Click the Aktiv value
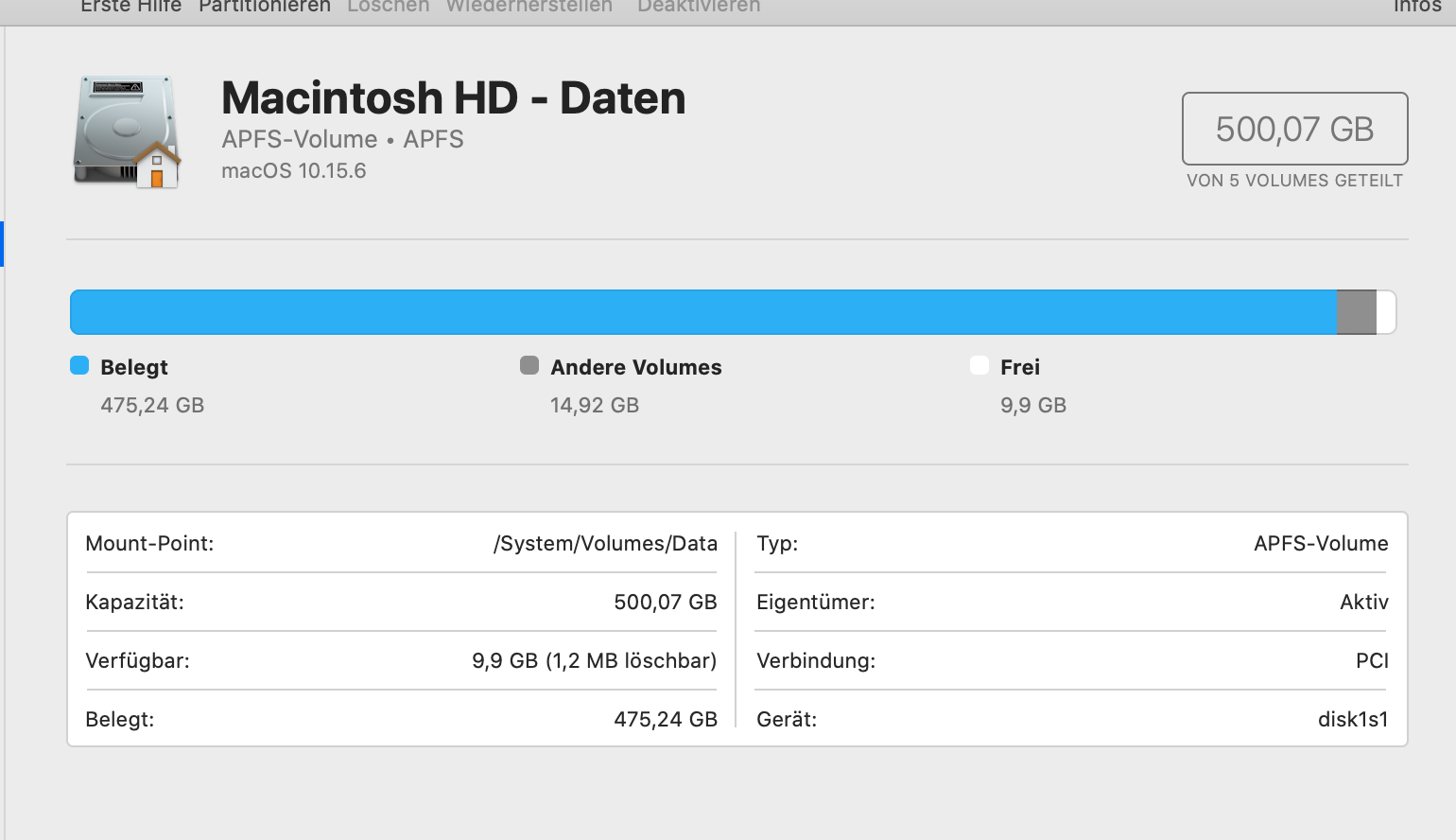The width and height of the screenshot is (1456, 840). click(1364, 603)
